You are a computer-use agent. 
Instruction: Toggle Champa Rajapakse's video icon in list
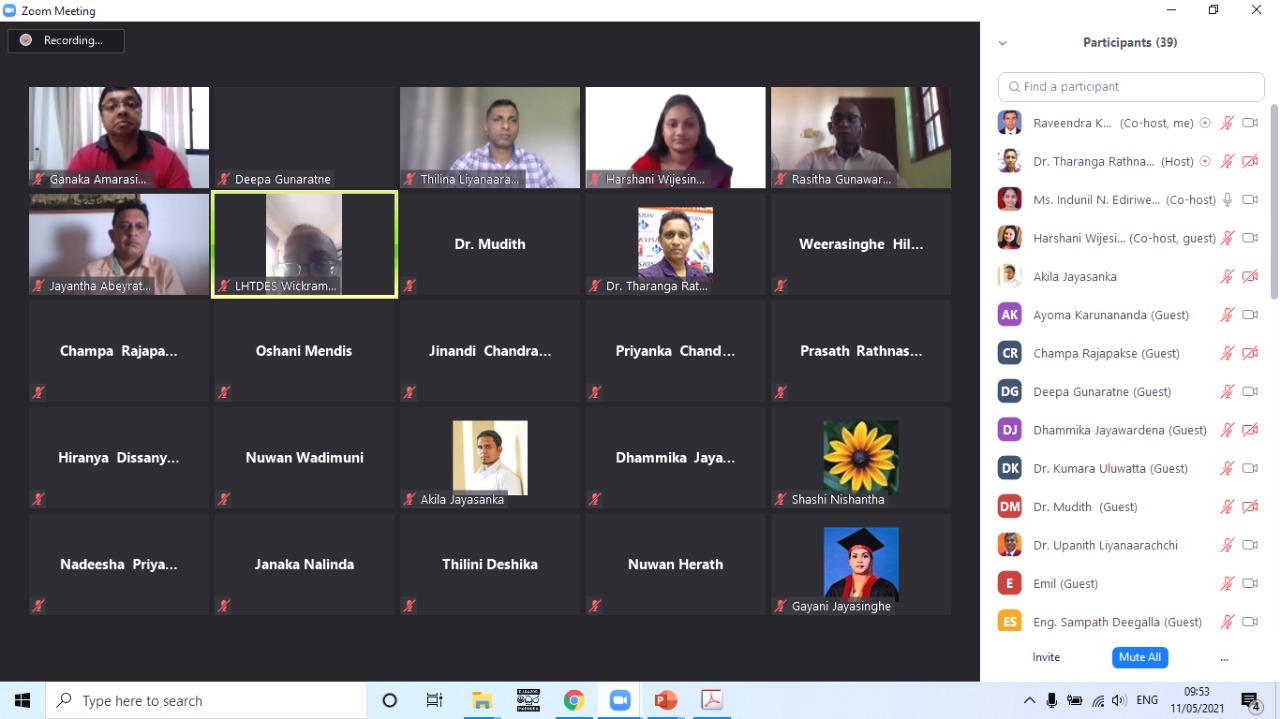tap(1250, 353)
